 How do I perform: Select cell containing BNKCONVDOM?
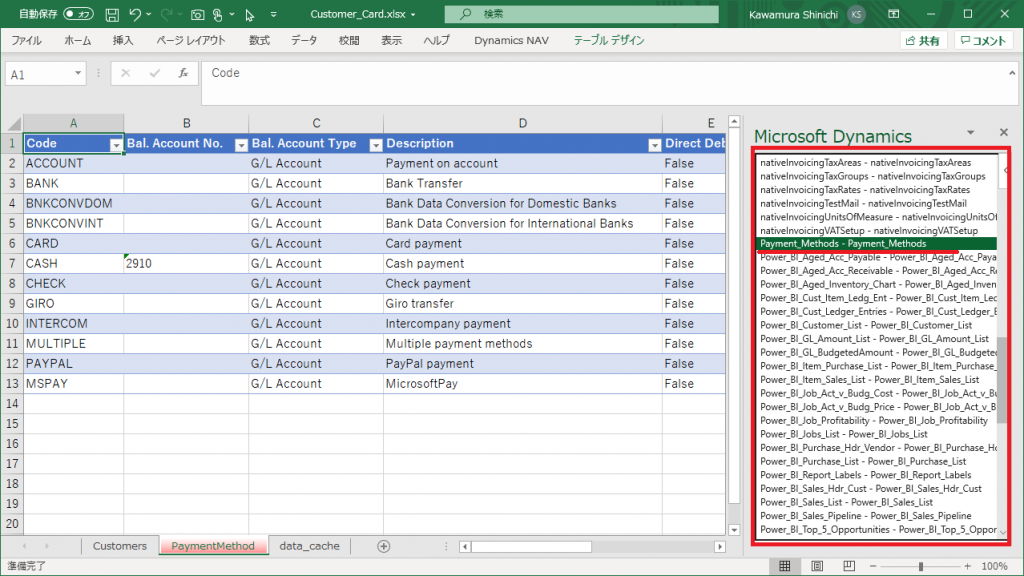click(x=73, y=203)
